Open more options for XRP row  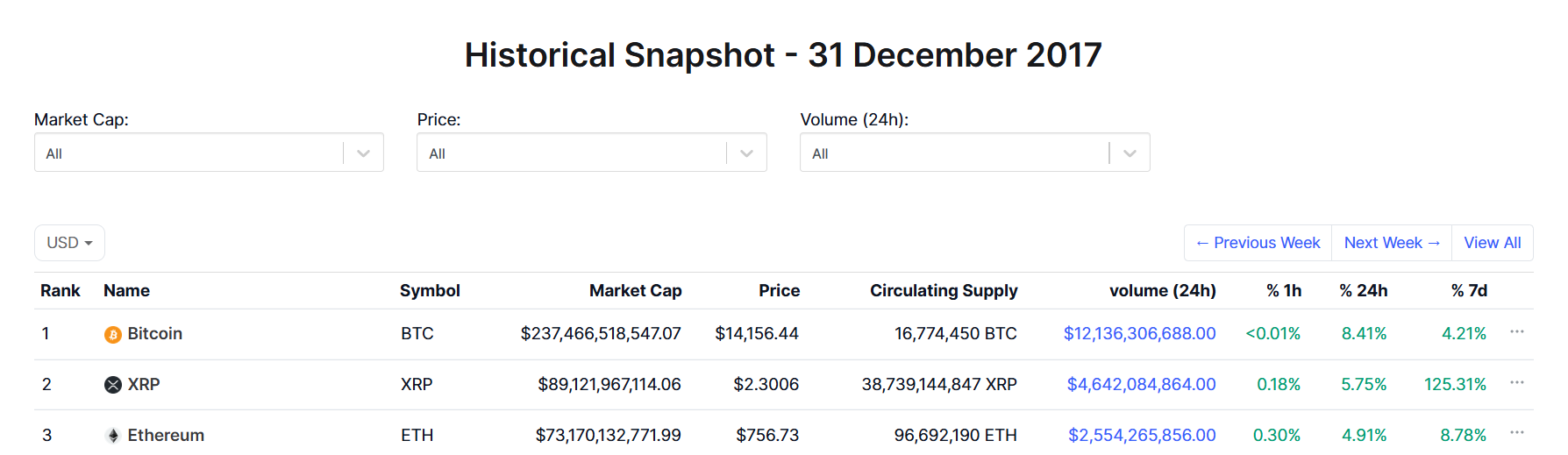(1517, 383)
